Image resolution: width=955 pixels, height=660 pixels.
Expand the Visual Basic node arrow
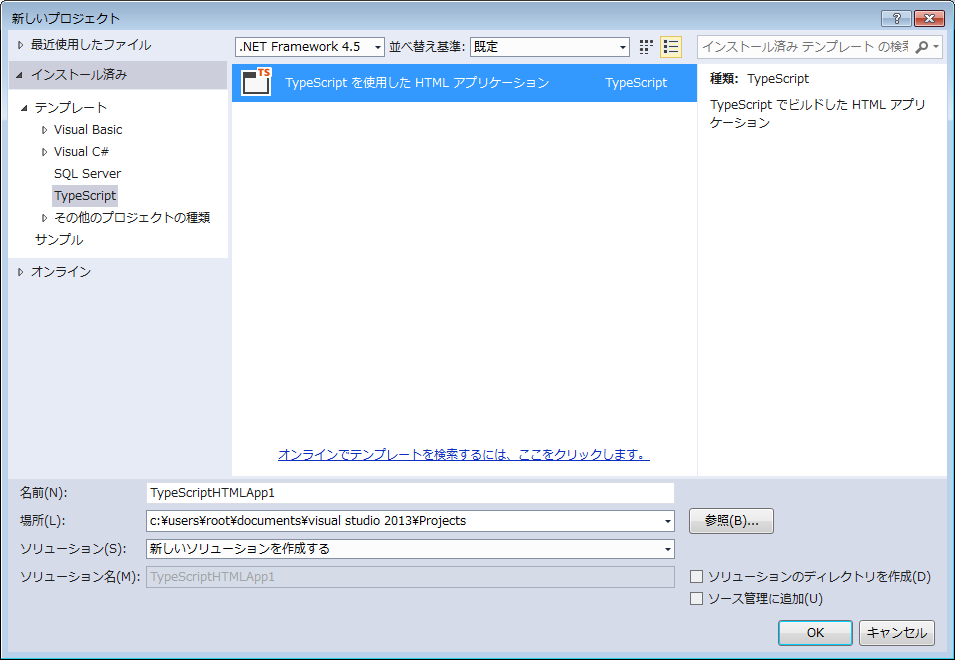[44, 130]
